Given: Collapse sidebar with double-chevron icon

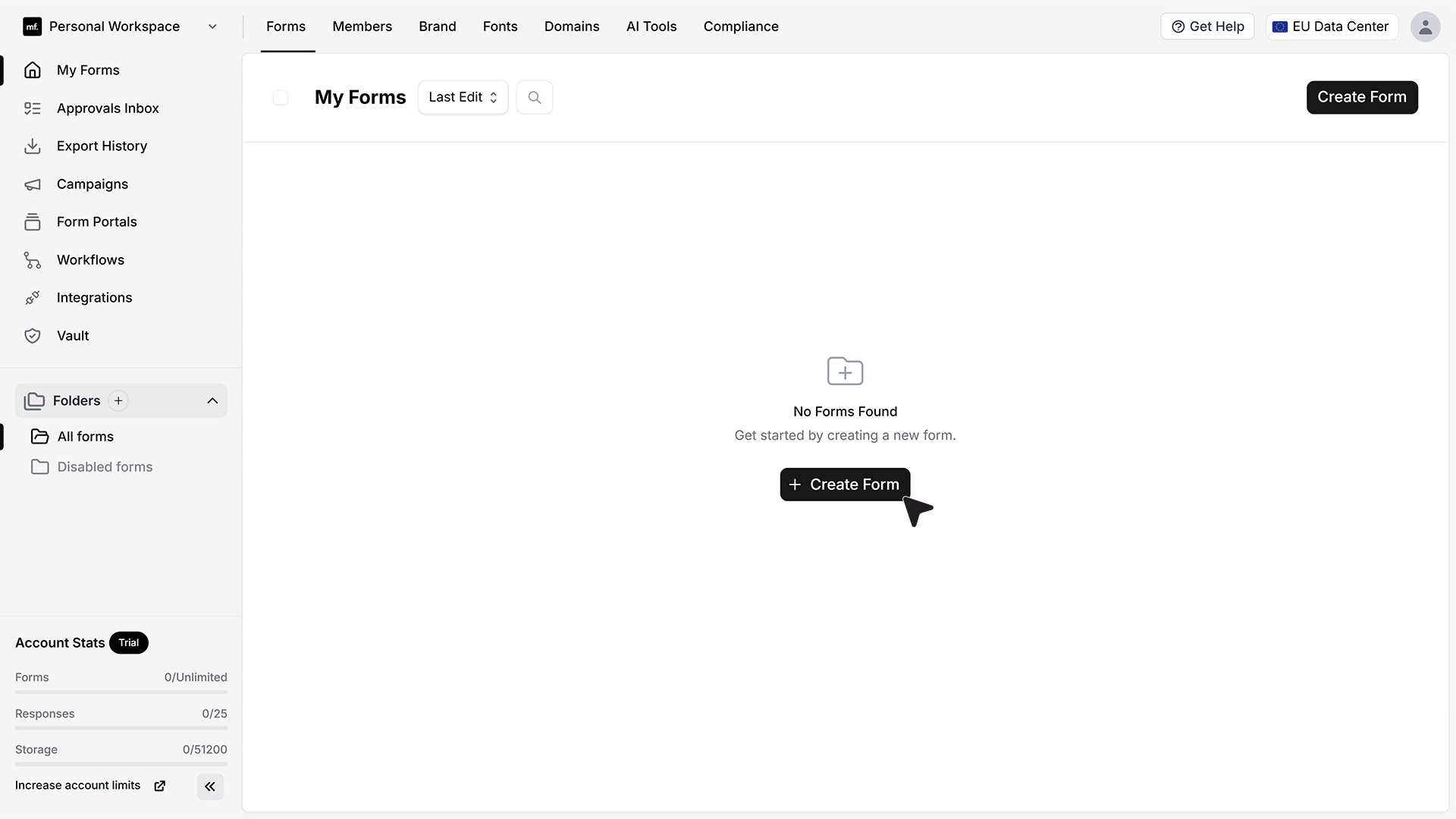Looking at the screenshot, I should point(210,786).
